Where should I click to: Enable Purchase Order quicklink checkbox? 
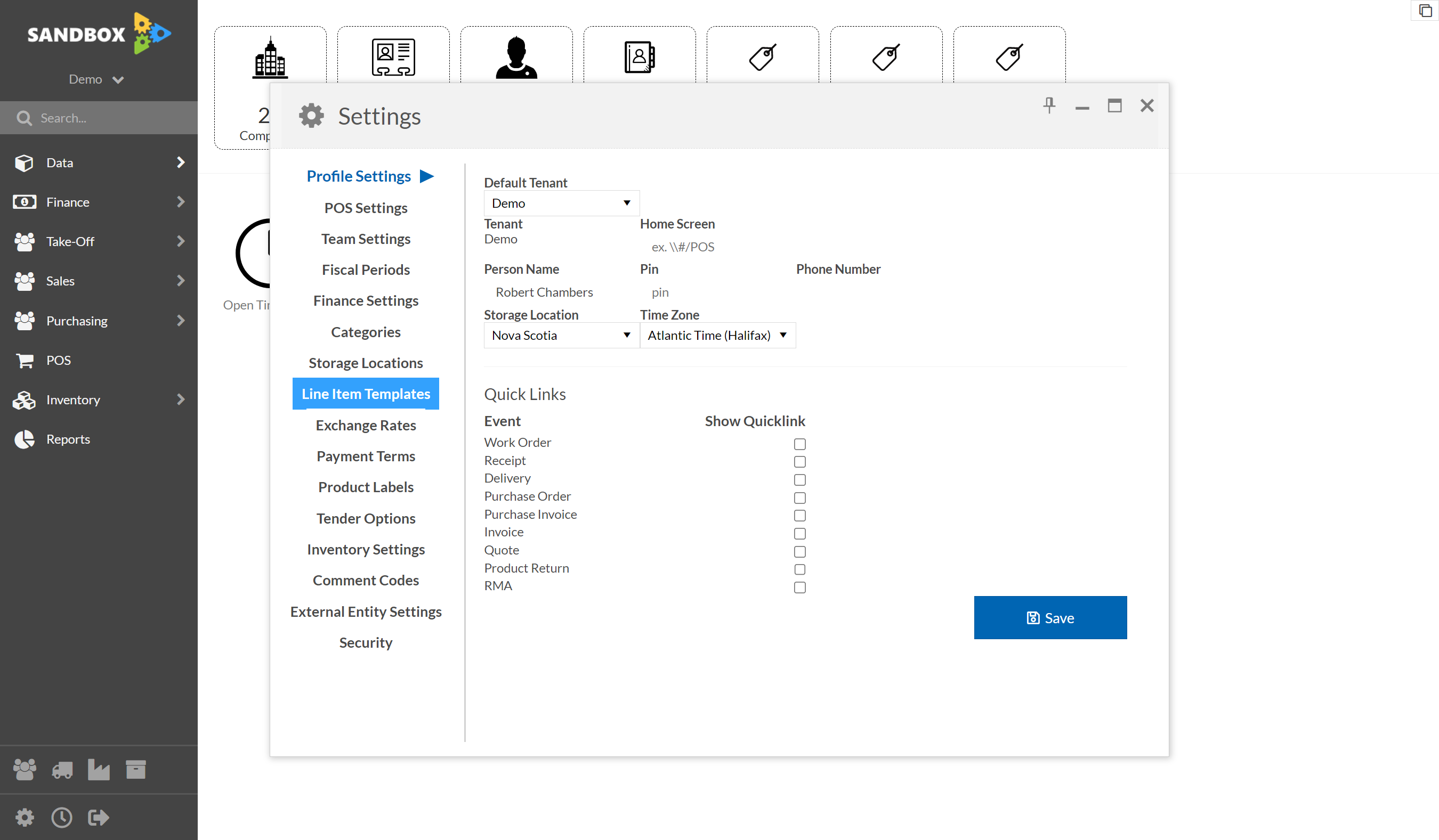click(x=799, y=498)
